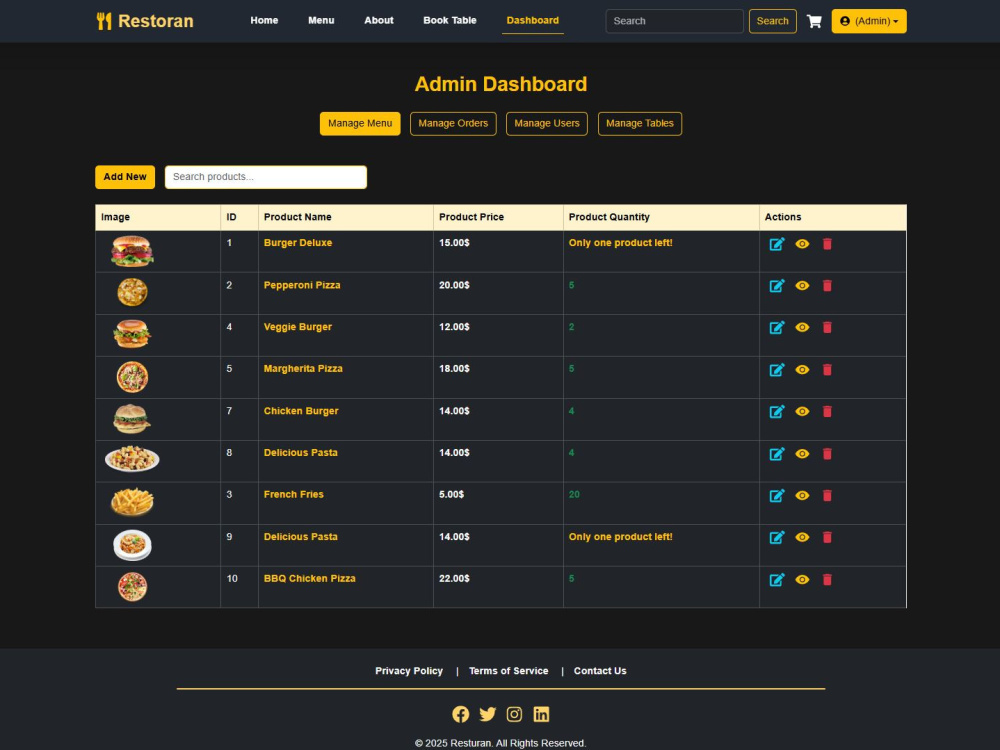This screenshot has height=750, width=1000.
Task: View Margherita Pizza with eye icon
Action: coord(802,369)
